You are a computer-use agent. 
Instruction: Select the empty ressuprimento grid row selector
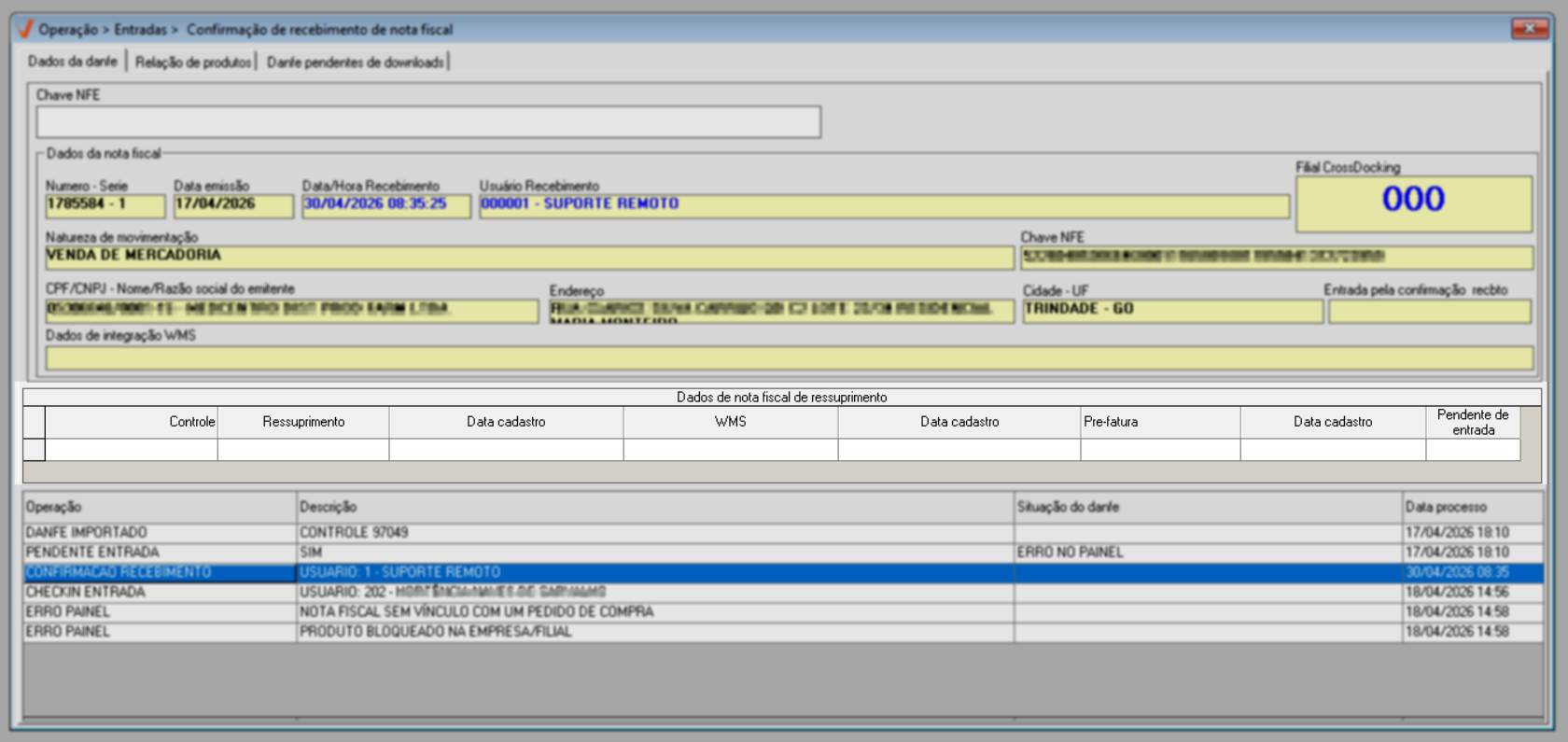[35, 449]
